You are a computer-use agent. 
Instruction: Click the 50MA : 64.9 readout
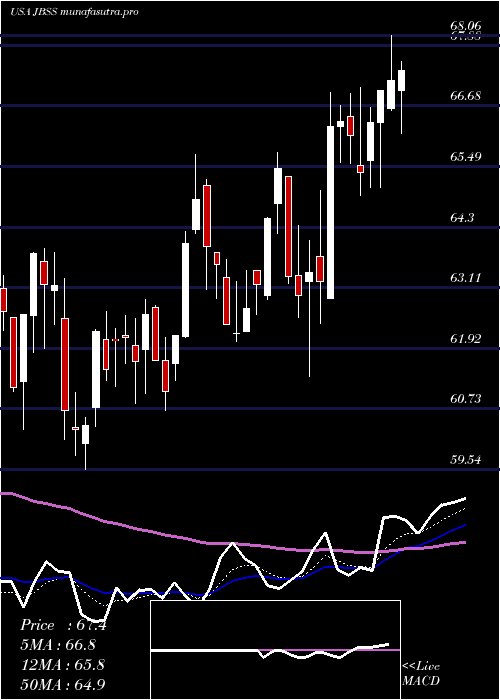[x=62, y=684]
